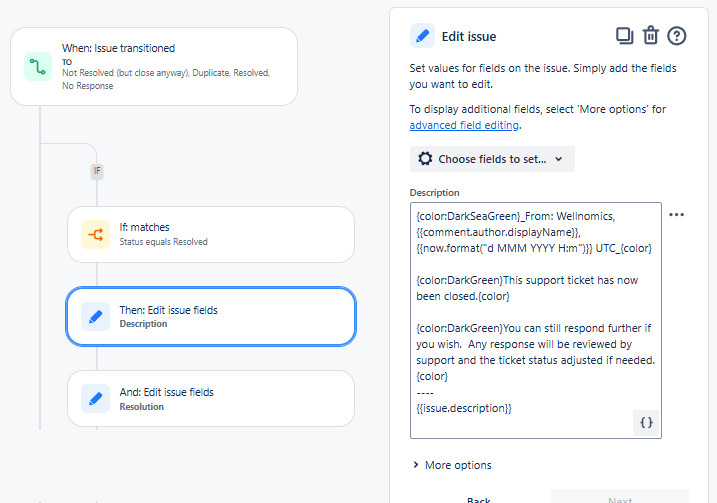Image resolution: width=717 pixels, height=503 pixels.
Task: Click the trash delete icon
Action: tap(651, 36)
